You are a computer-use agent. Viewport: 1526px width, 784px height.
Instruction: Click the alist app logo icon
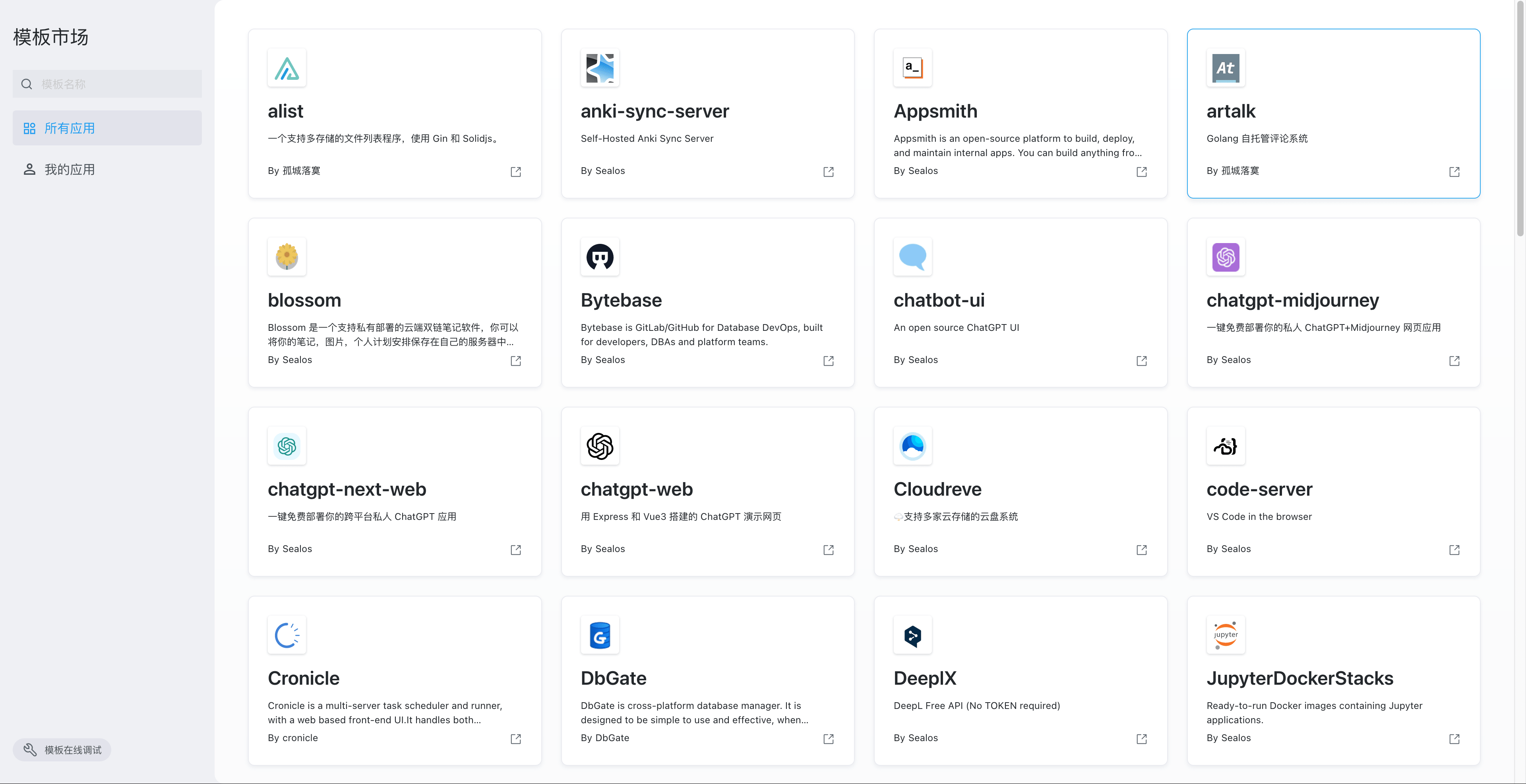click(287, 68)
